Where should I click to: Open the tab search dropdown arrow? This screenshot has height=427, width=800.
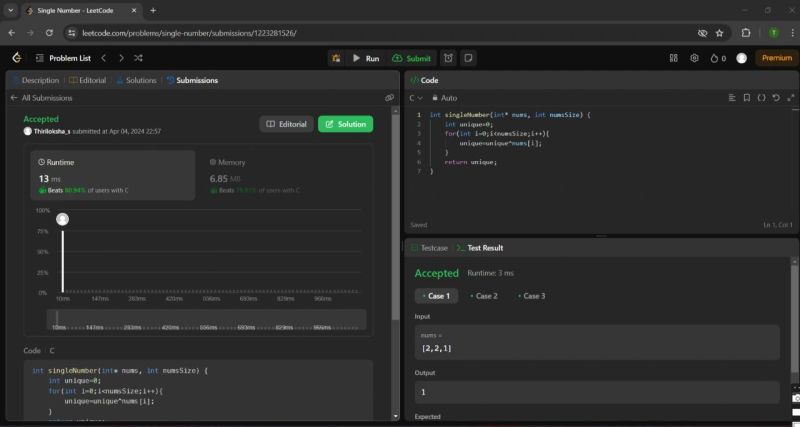(10, 10)
